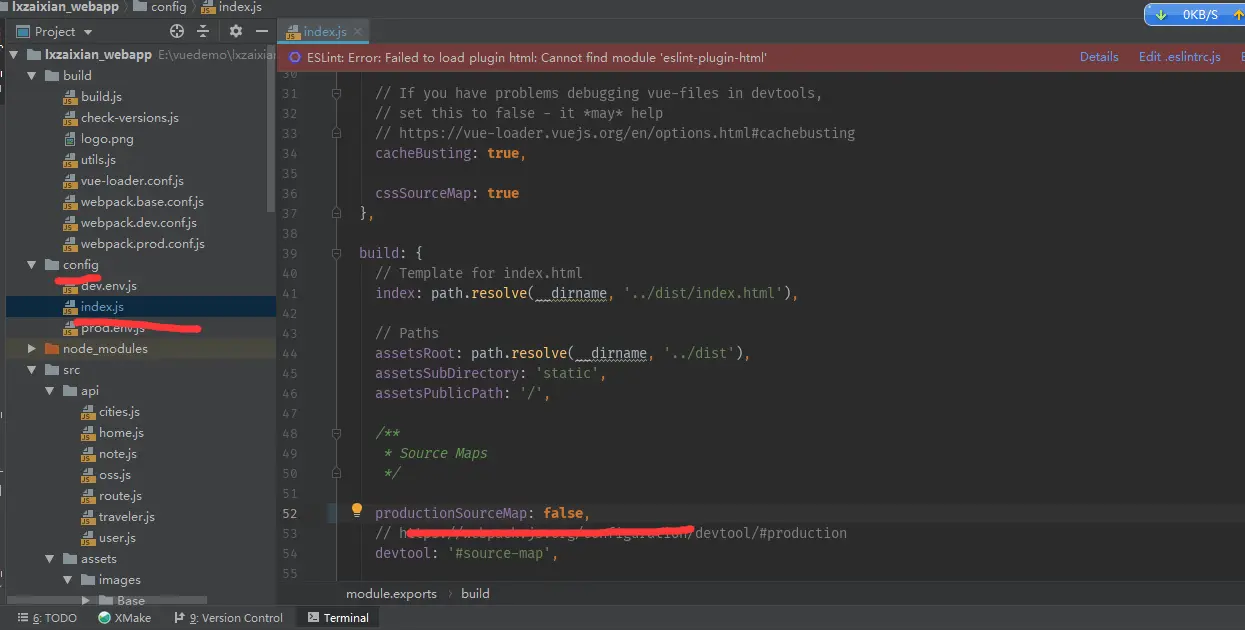Open the 9: Version Control tool window
This screenshot has width=1245, height=630.
click(x=228, y=618)
